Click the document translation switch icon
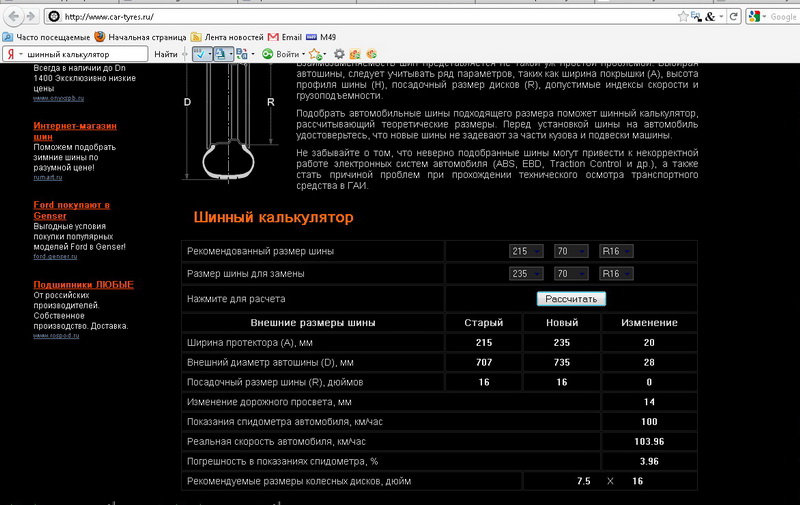 tap(242, 54)
